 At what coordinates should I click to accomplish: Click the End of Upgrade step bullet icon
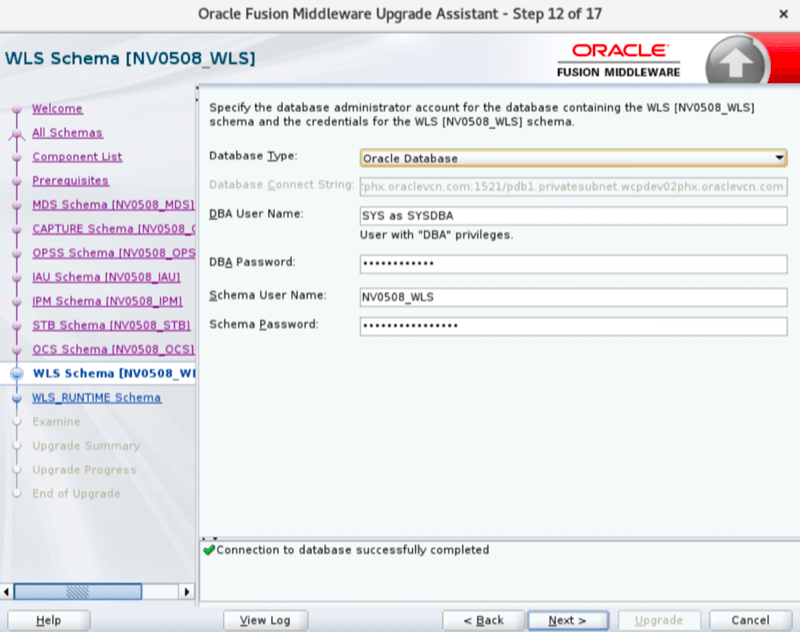(x=17, y=494)
